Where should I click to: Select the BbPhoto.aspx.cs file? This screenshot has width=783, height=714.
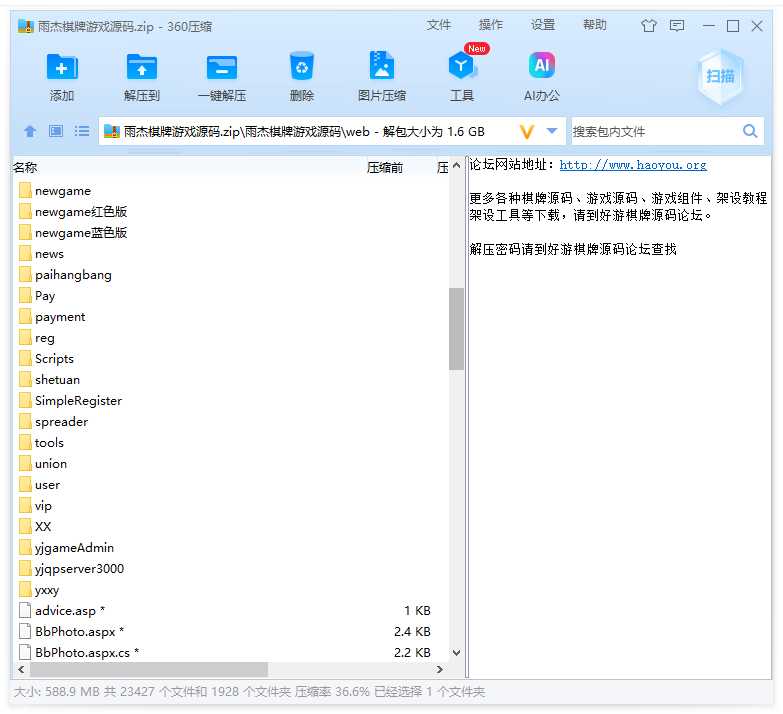[x=79, y=652]
